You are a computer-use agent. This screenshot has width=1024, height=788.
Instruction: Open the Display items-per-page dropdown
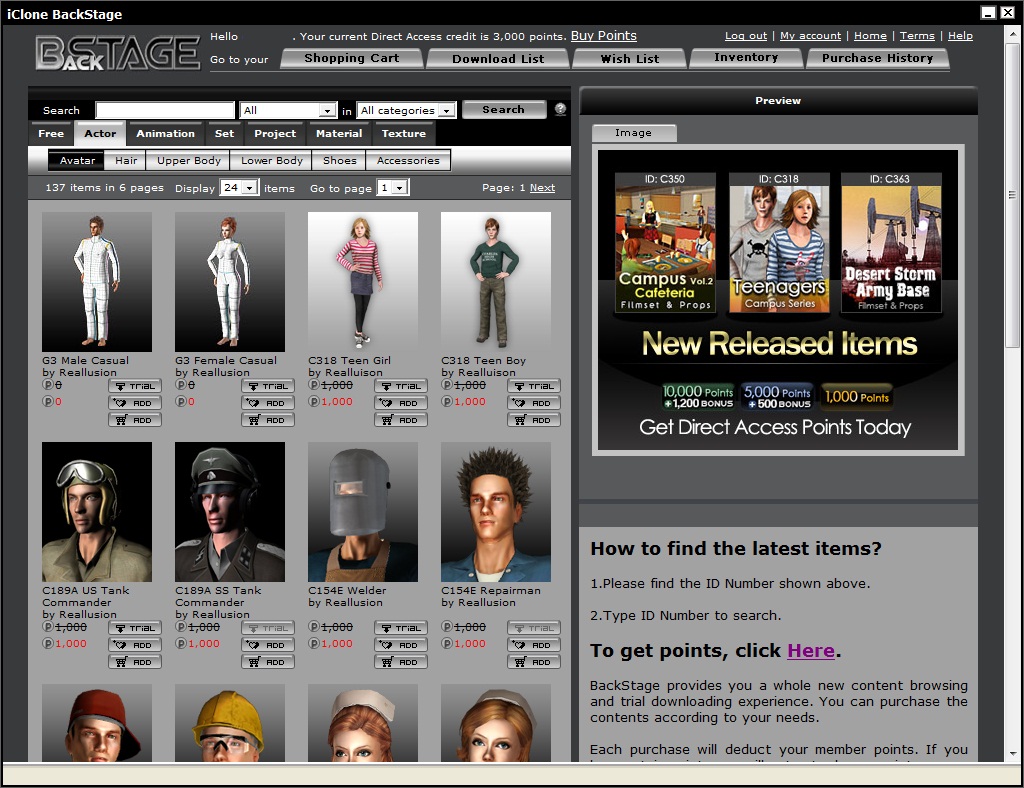[x=238, y=188]
